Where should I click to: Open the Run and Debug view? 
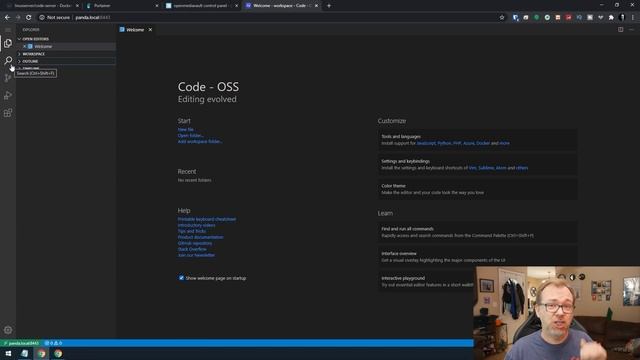pyautogui.click(x=8, y=96)
